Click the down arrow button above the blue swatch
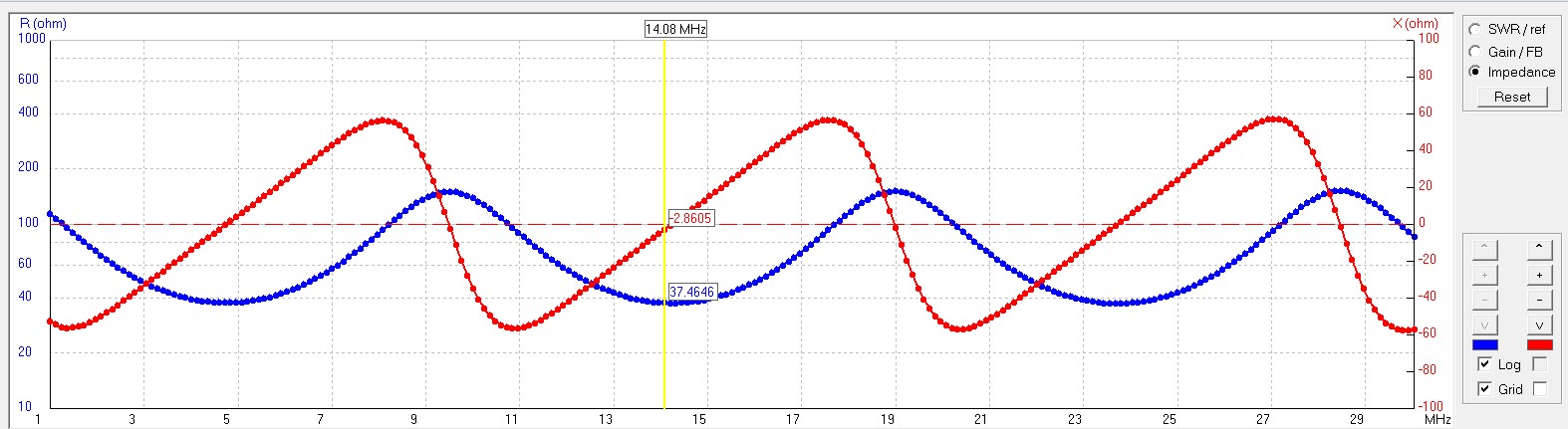This screenshot has height=429, width=1568. pyautogui.click(x=1484, y=325)
